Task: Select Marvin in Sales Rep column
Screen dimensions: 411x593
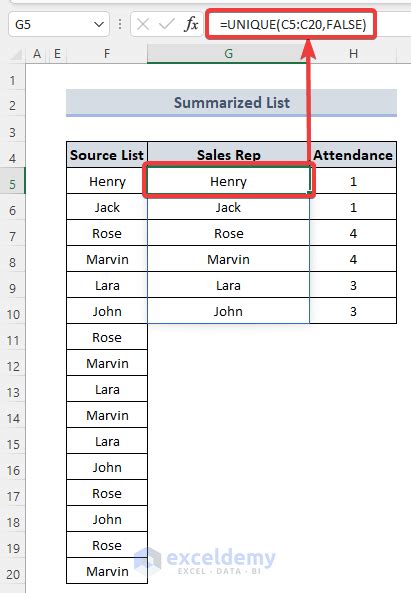Action: click(x=228, y=259)
